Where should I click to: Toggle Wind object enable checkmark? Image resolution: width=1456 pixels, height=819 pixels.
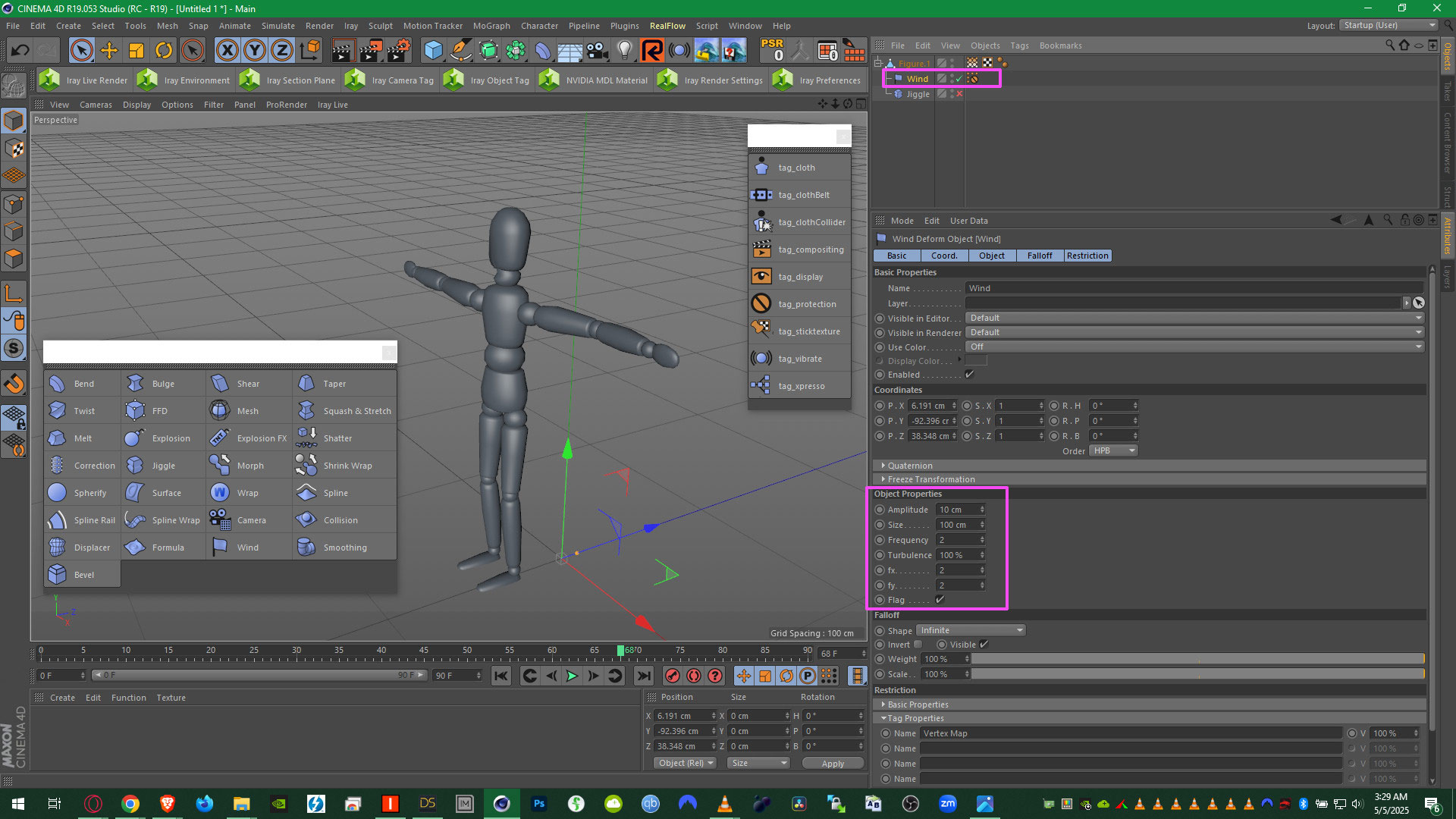pos(959,79)
